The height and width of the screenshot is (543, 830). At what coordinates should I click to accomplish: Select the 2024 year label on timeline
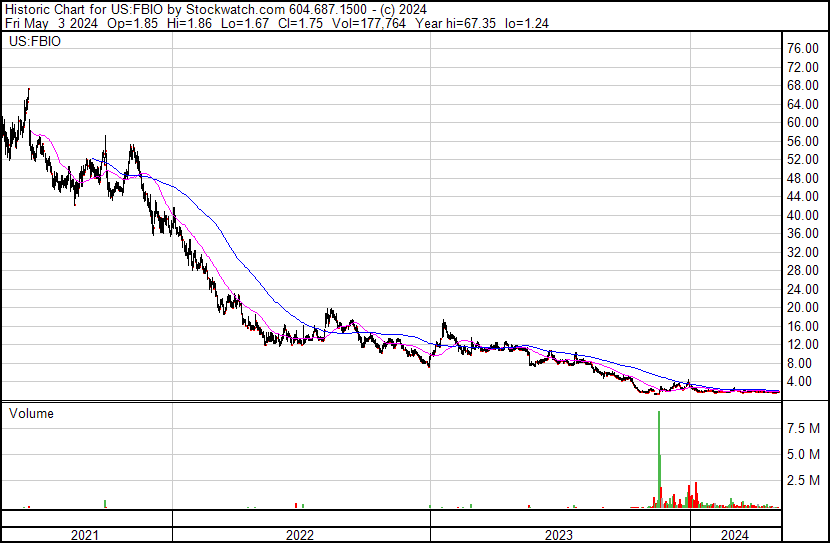(x=735, y=535)
